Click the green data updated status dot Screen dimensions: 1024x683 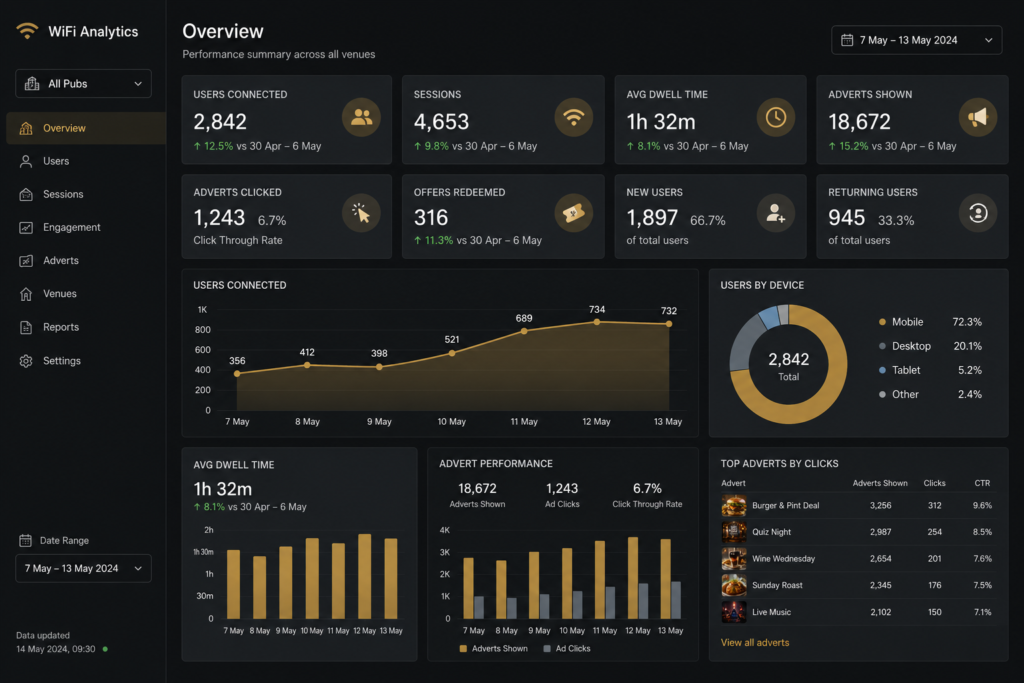point(105,649)
